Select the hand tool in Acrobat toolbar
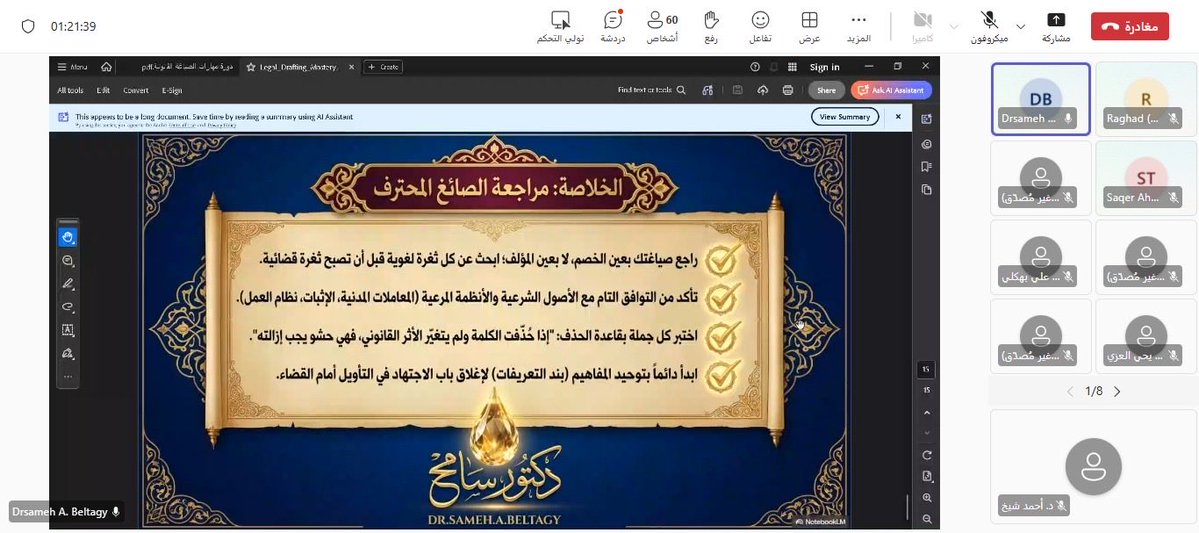The height and width of the screenshot is (533, 1199). click(68, 237)
